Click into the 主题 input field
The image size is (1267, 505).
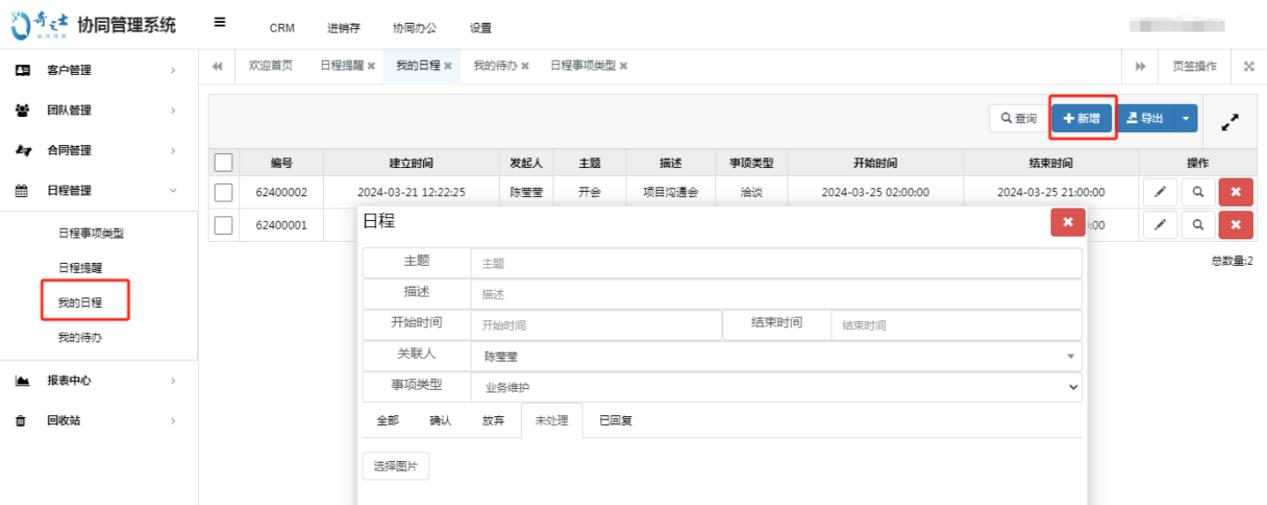click(775, 264)
